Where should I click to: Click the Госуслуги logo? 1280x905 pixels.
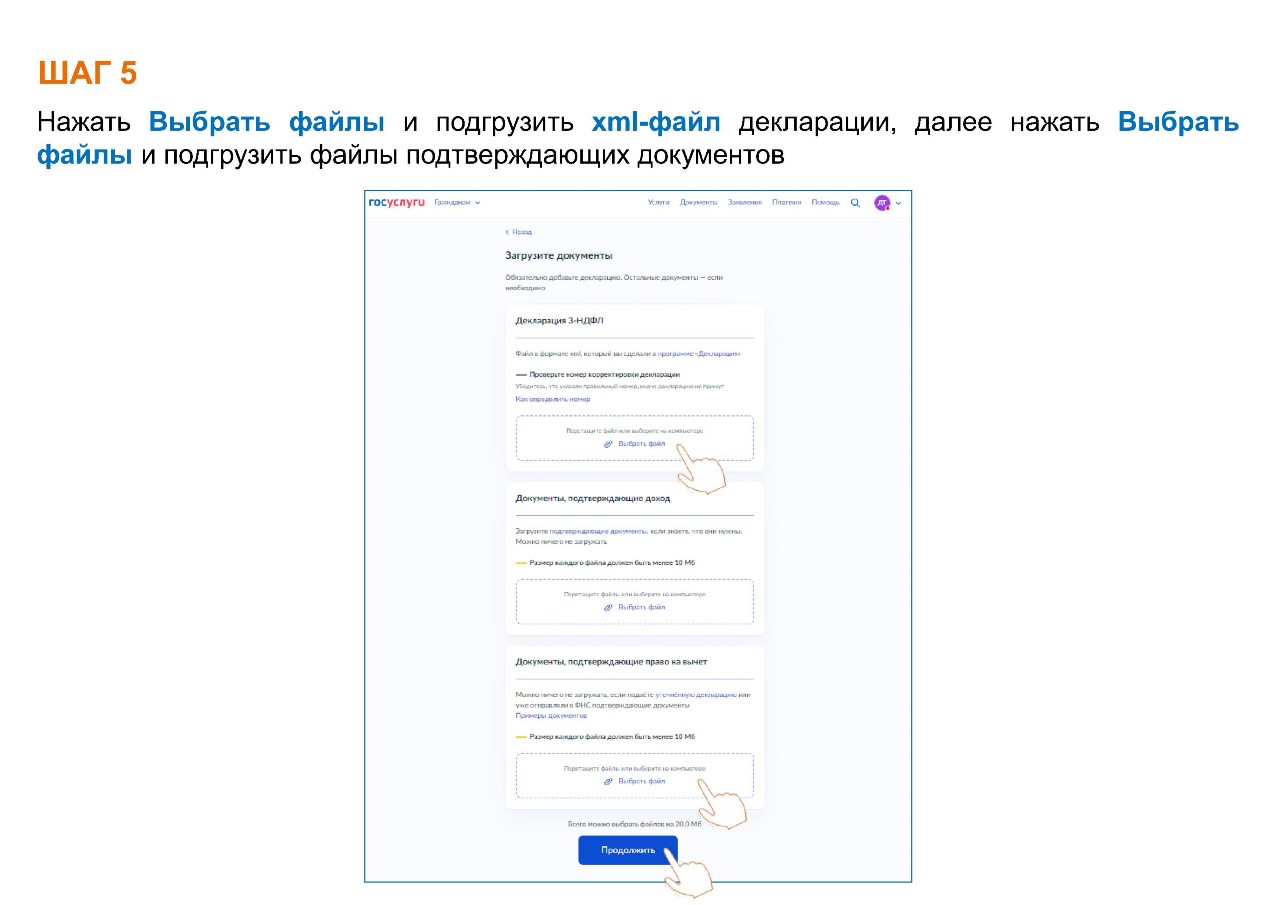[397, 202]
